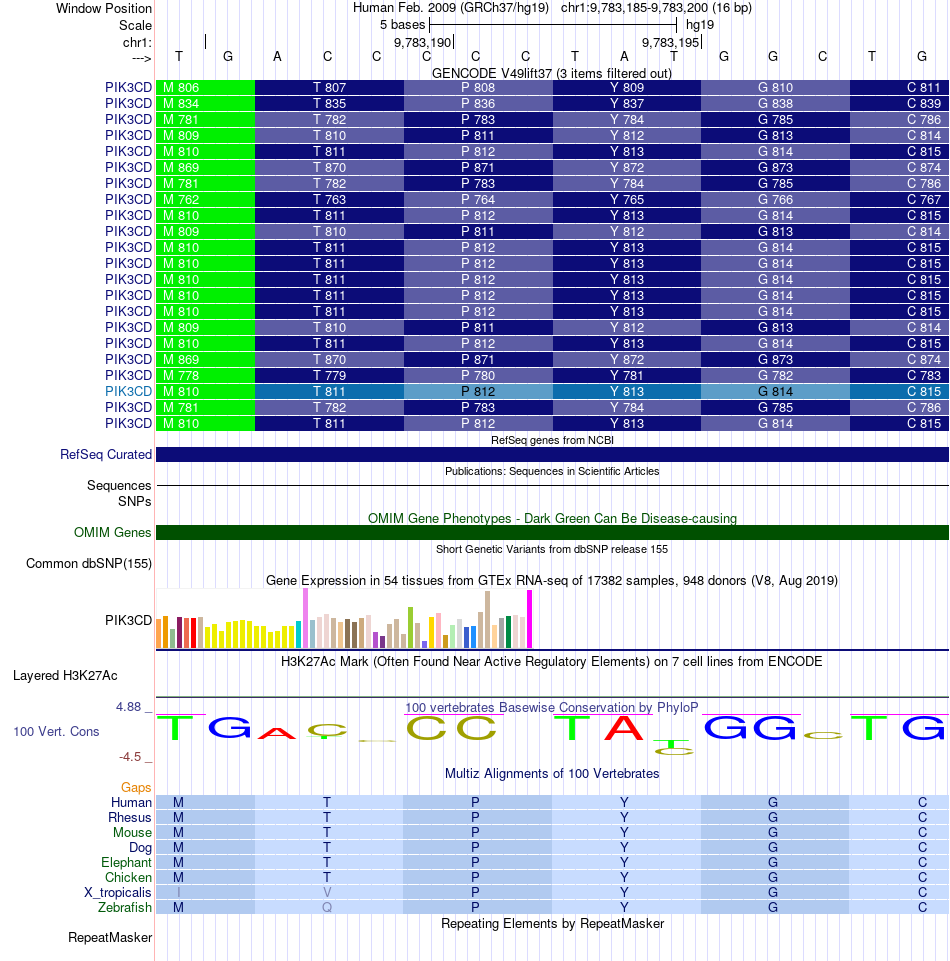Click the 9,783,190 position marker
950x961 pixels.
(422, 42)
